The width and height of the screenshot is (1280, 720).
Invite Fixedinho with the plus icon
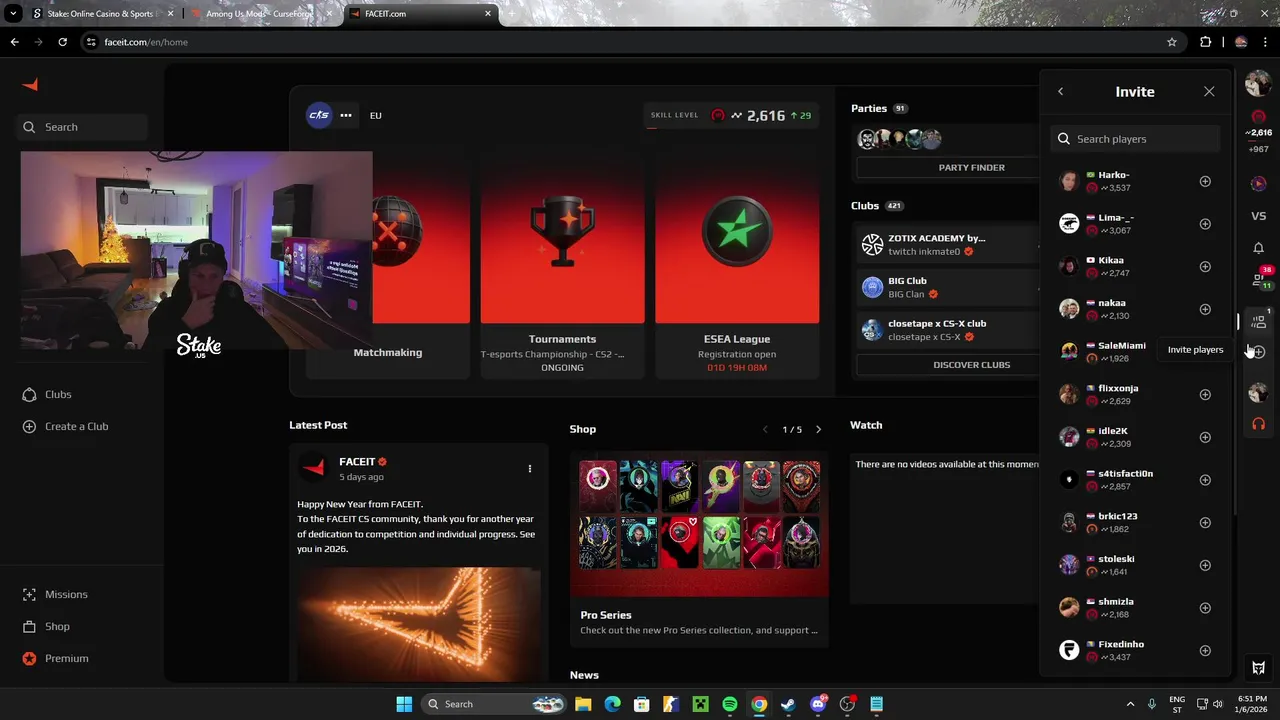[1205, 650]
